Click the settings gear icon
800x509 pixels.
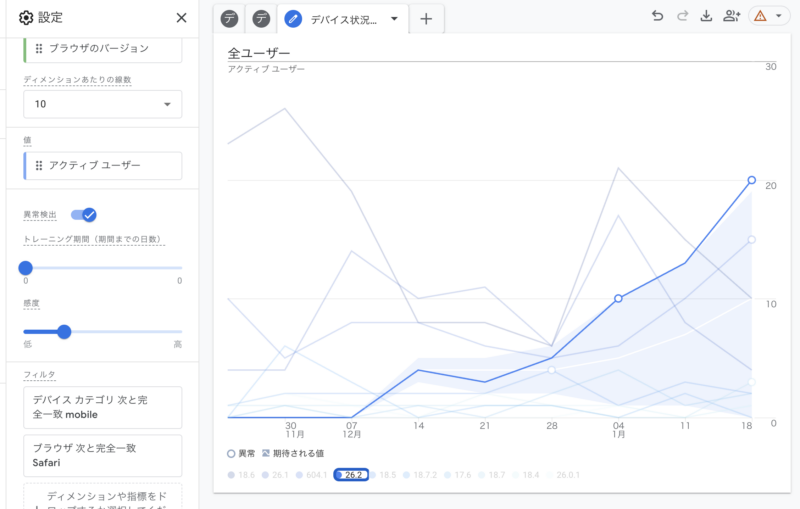tap(26, 18)
